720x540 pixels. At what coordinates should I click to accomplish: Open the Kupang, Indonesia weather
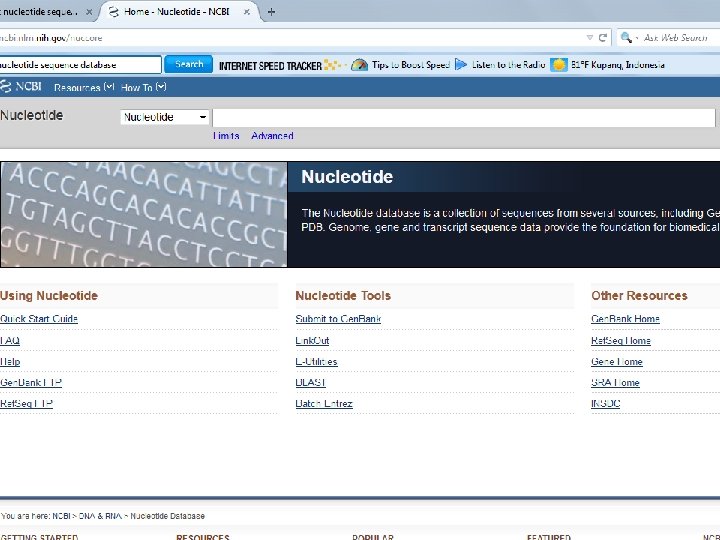tap(618, 65)
